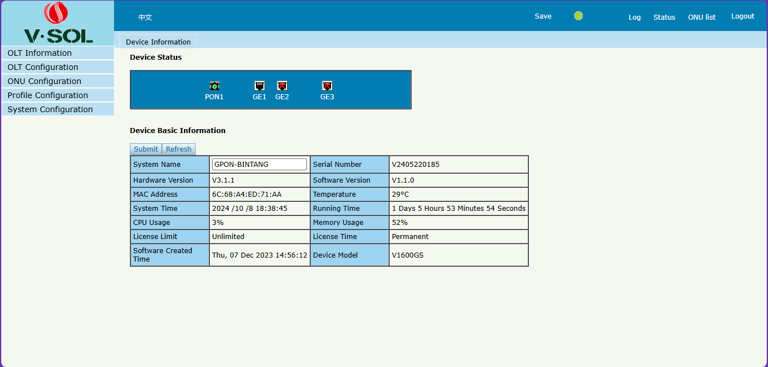Screen dimensions: 768x367
Task: Click the Serial Number label cell
Action: click(x=350, y=164)
